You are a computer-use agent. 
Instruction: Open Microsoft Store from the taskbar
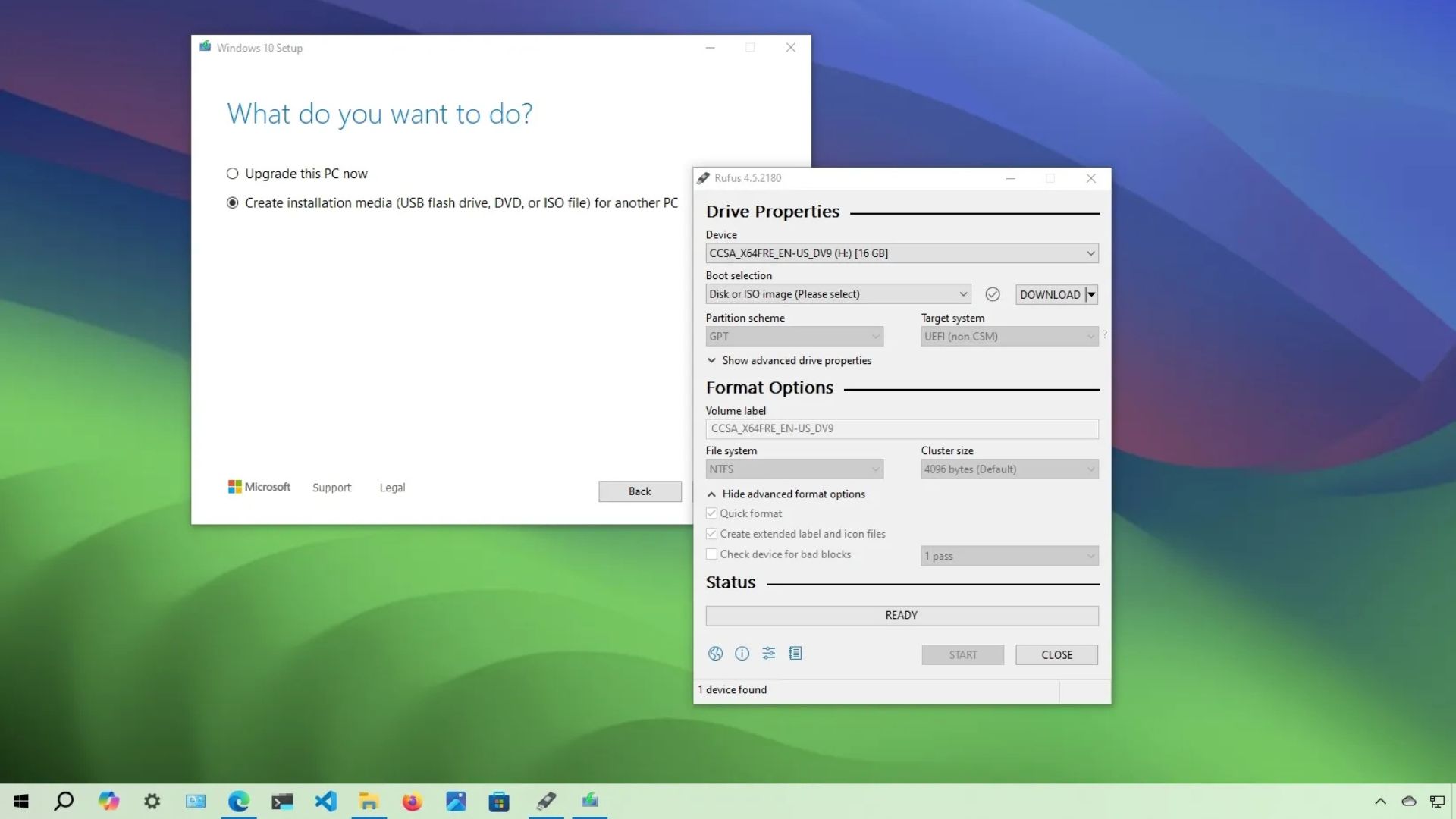point(499,802)
